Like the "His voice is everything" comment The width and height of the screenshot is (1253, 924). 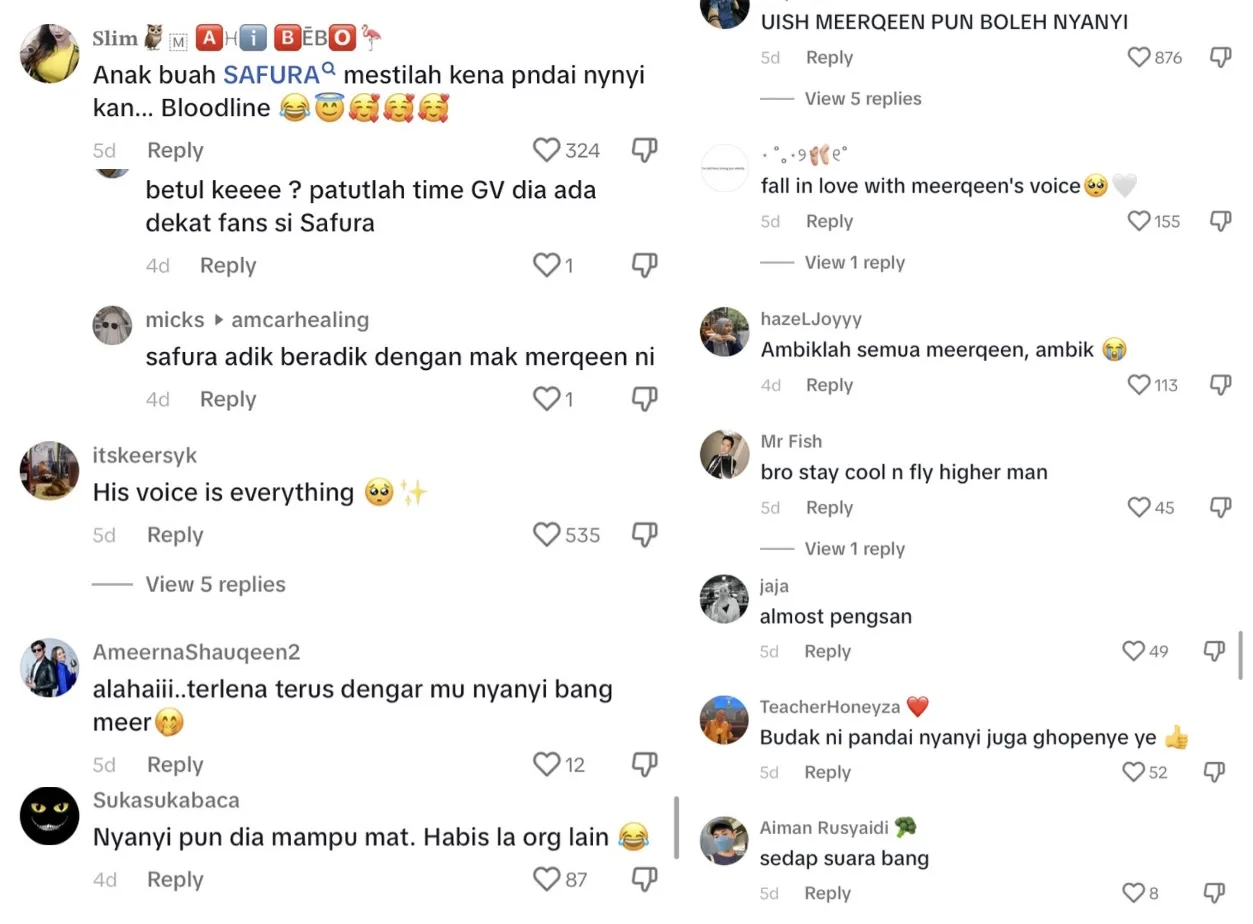[547, 535]
